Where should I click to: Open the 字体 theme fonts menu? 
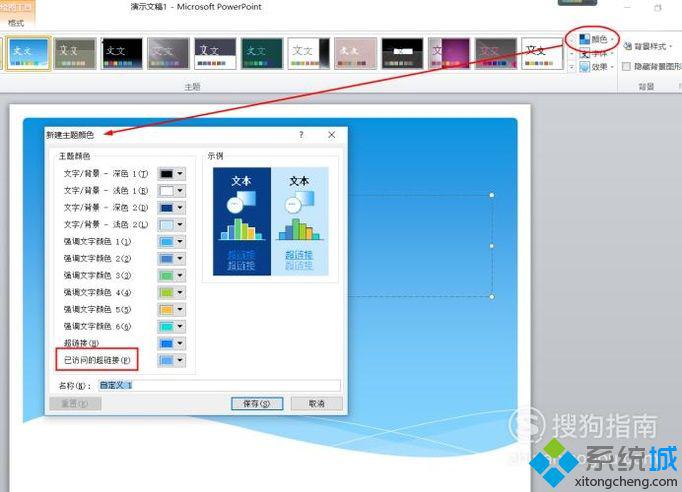597,54
